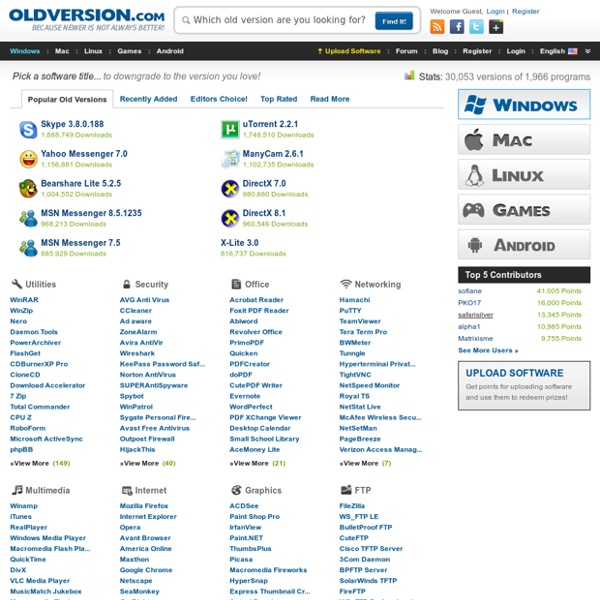The height and width of the screenshot is (600, 600).
Task: Expand View More under Utilities
Action: (x=40, y=463)
